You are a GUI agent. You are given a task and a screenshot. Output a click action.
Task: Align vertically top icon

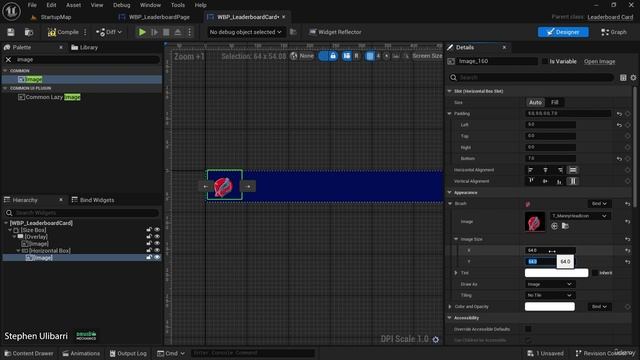(531, 181)
